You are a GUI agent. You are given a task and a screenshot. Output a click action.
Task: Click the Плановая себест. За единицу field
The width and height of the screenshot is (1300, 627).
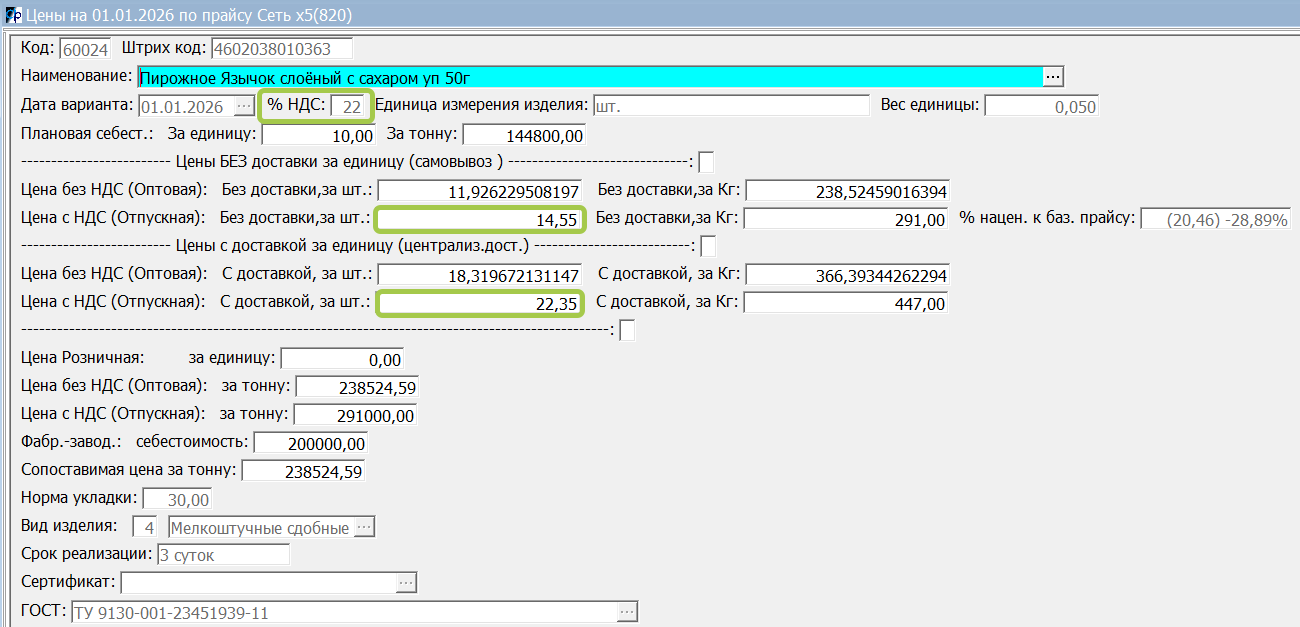(x=319, y=135)
